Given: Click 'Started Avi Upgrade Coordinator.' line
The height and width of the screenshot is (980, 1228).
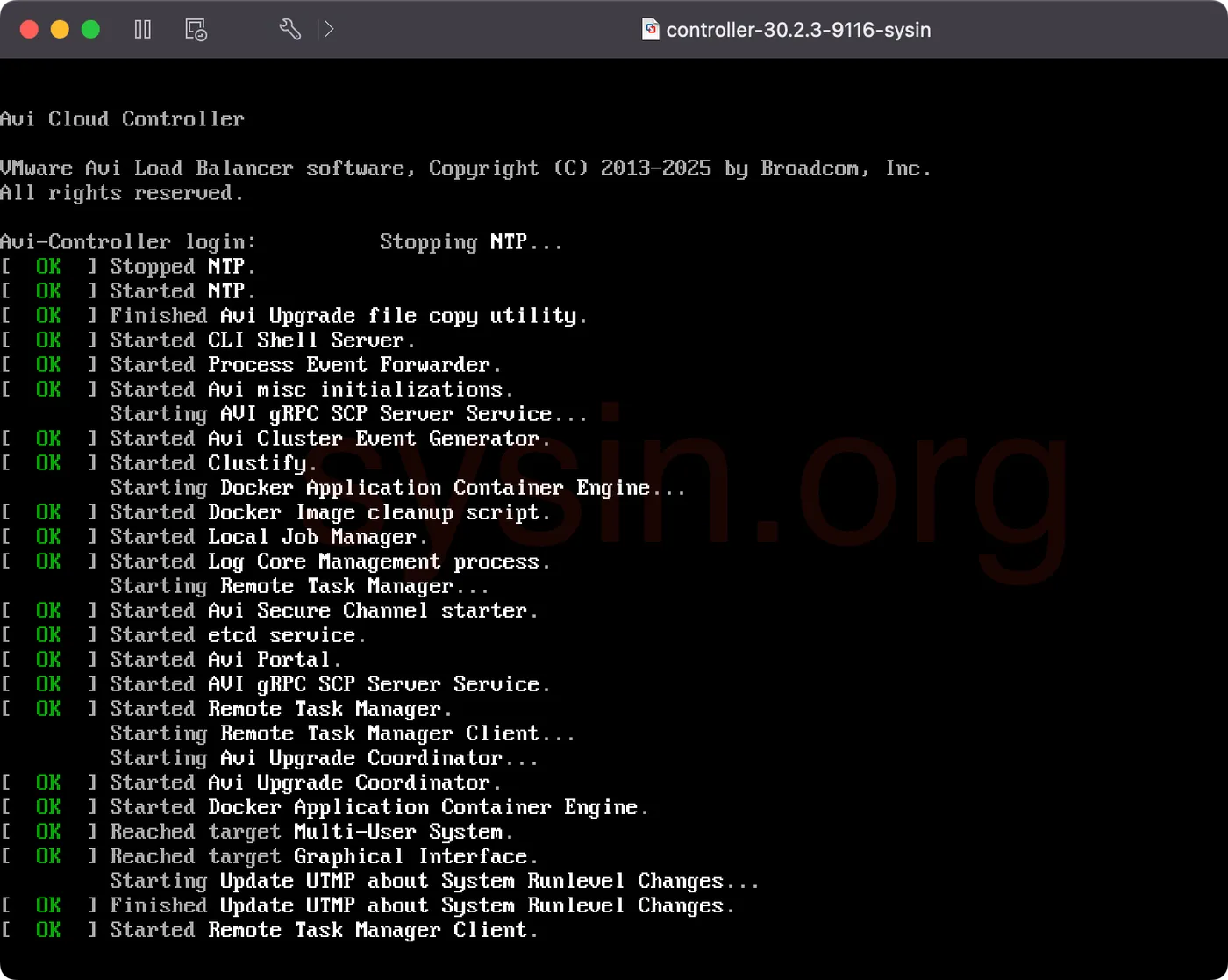Looking at the screenshot, I should click(305, 783).
